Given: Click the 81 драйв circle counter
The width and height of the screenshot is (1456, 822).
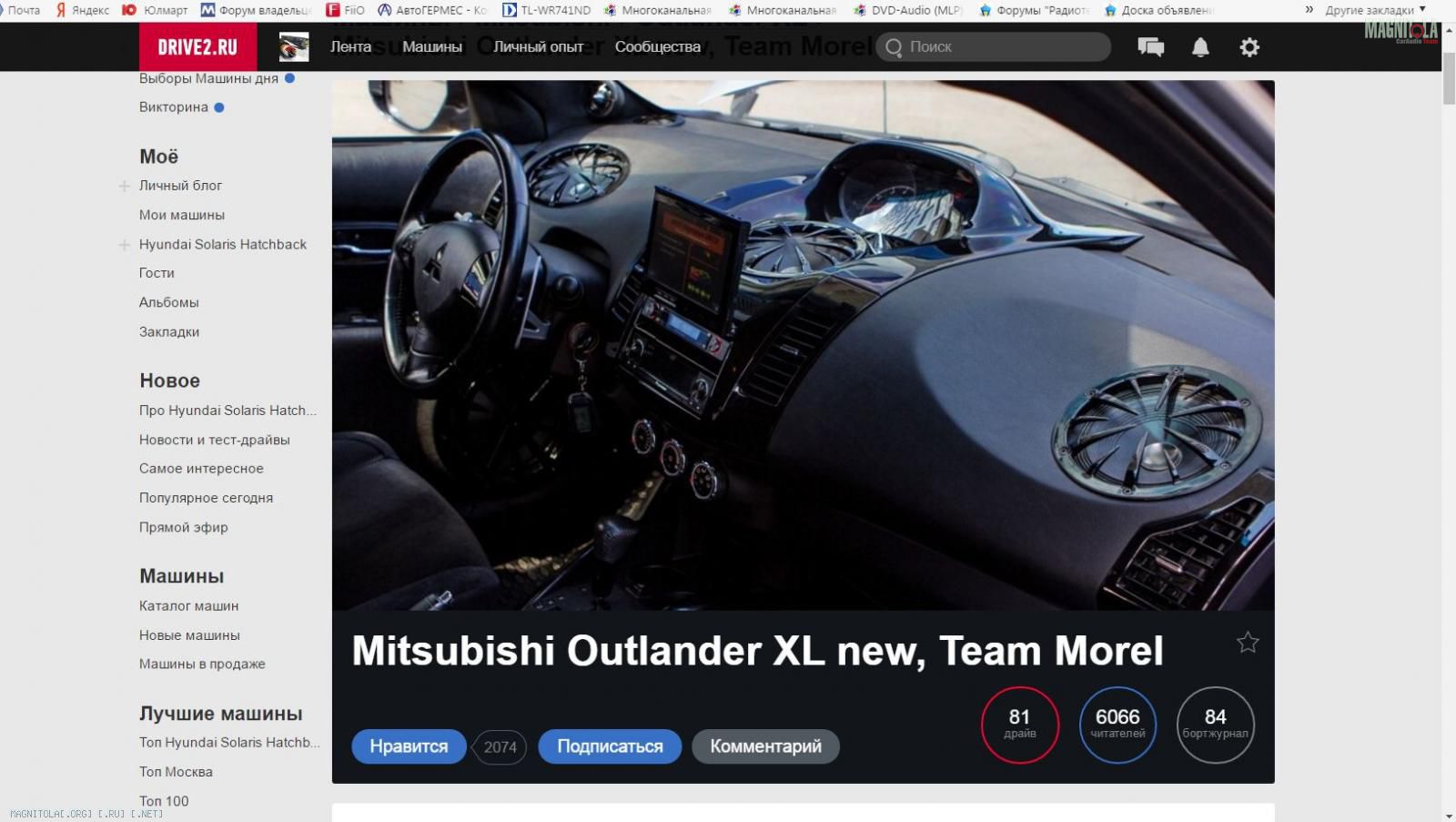Looking at the screenshot, I should (x=1019, y=725).
